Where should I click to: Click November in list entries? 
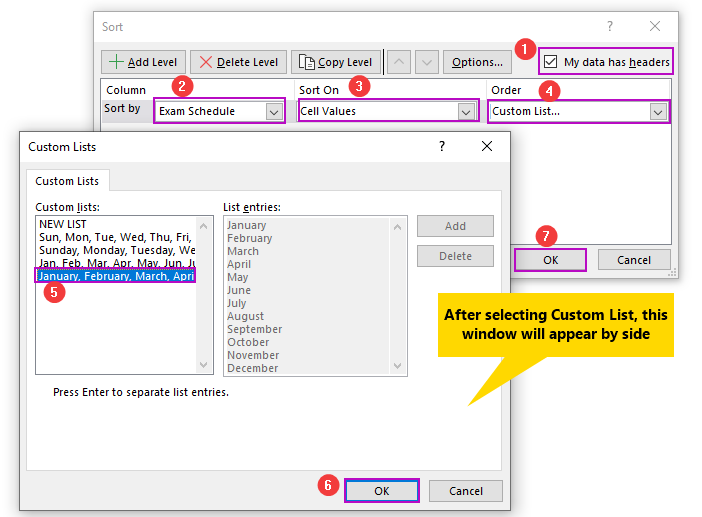[x=253, y=355]
